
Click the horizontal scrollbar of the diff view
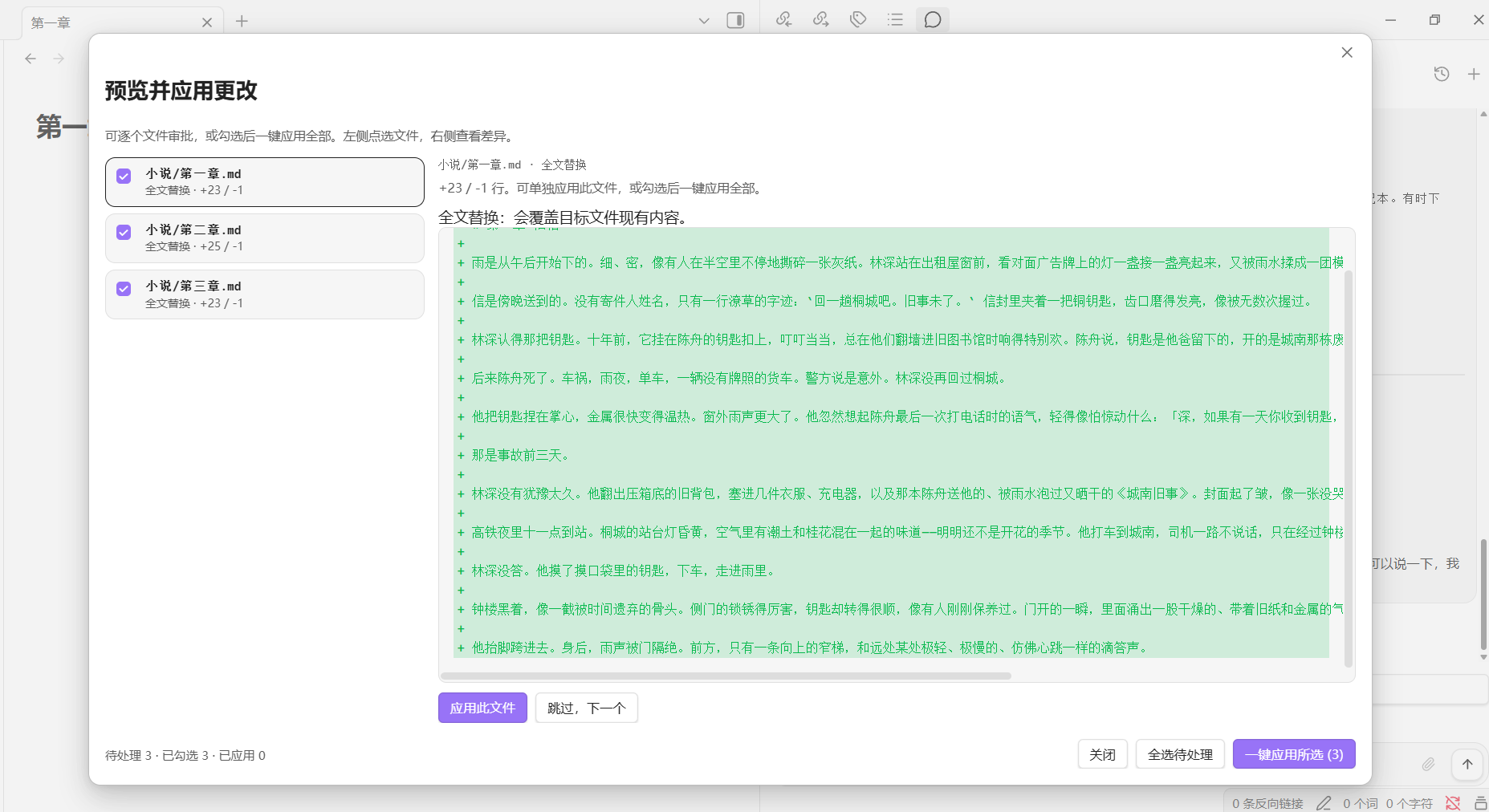(726, 676)
